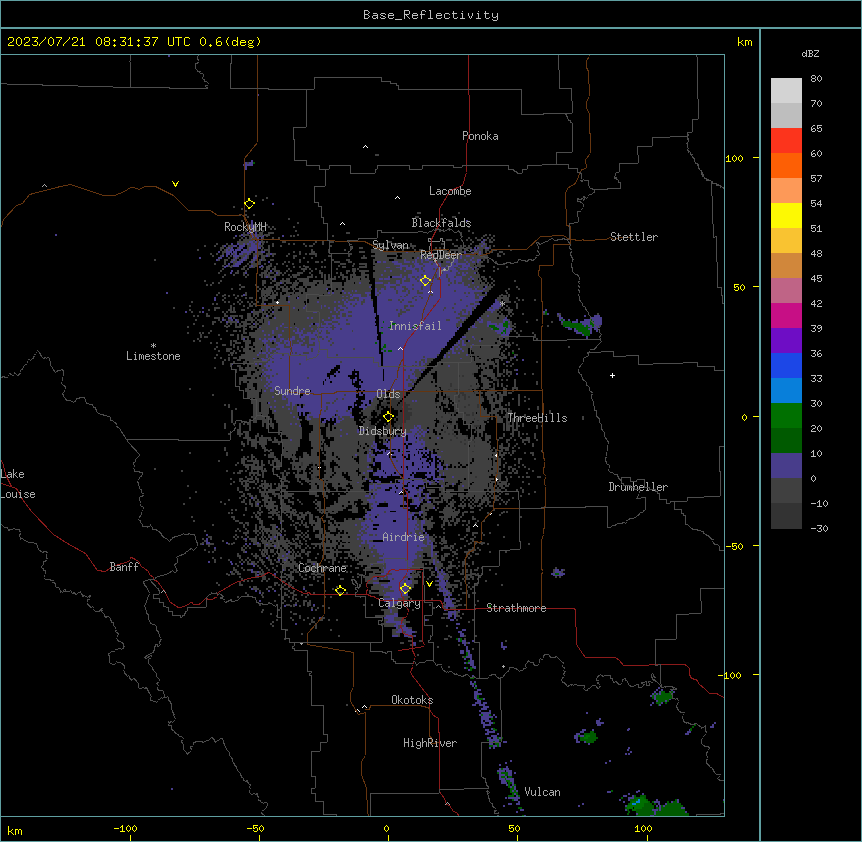Click the Limestone label
Image resolution: width=862 pixels, height=842 pixels.
153,356
